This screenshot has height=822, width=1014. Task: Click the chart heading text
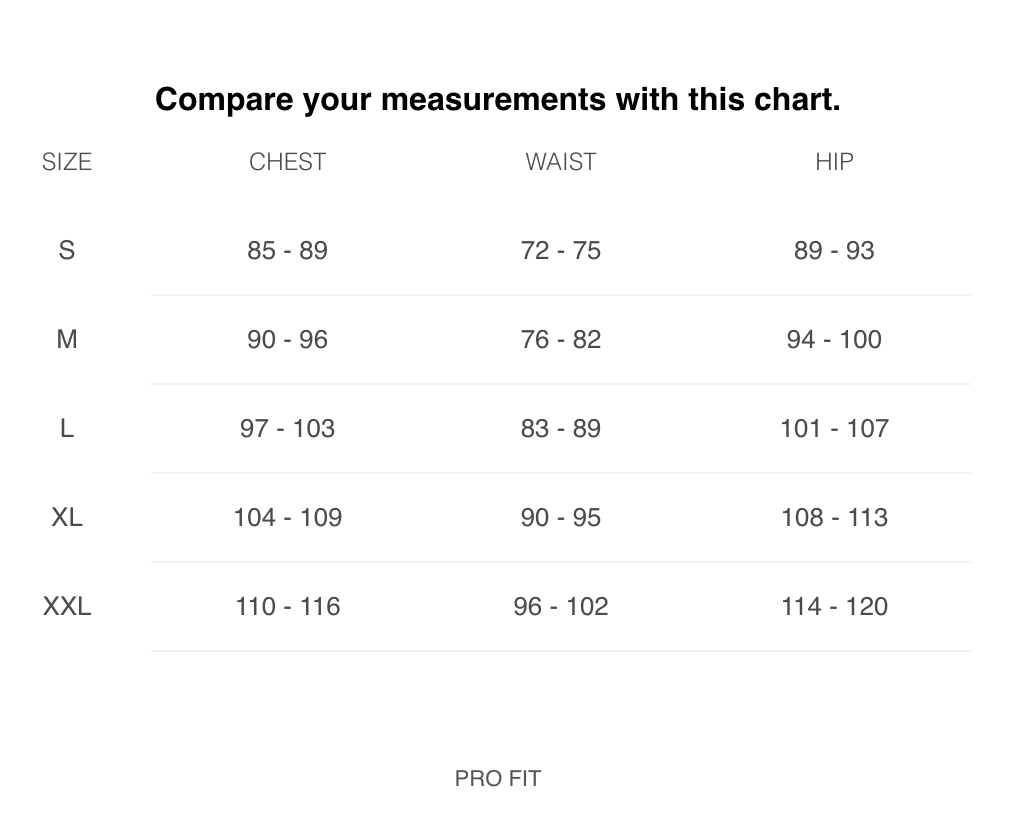497,99
